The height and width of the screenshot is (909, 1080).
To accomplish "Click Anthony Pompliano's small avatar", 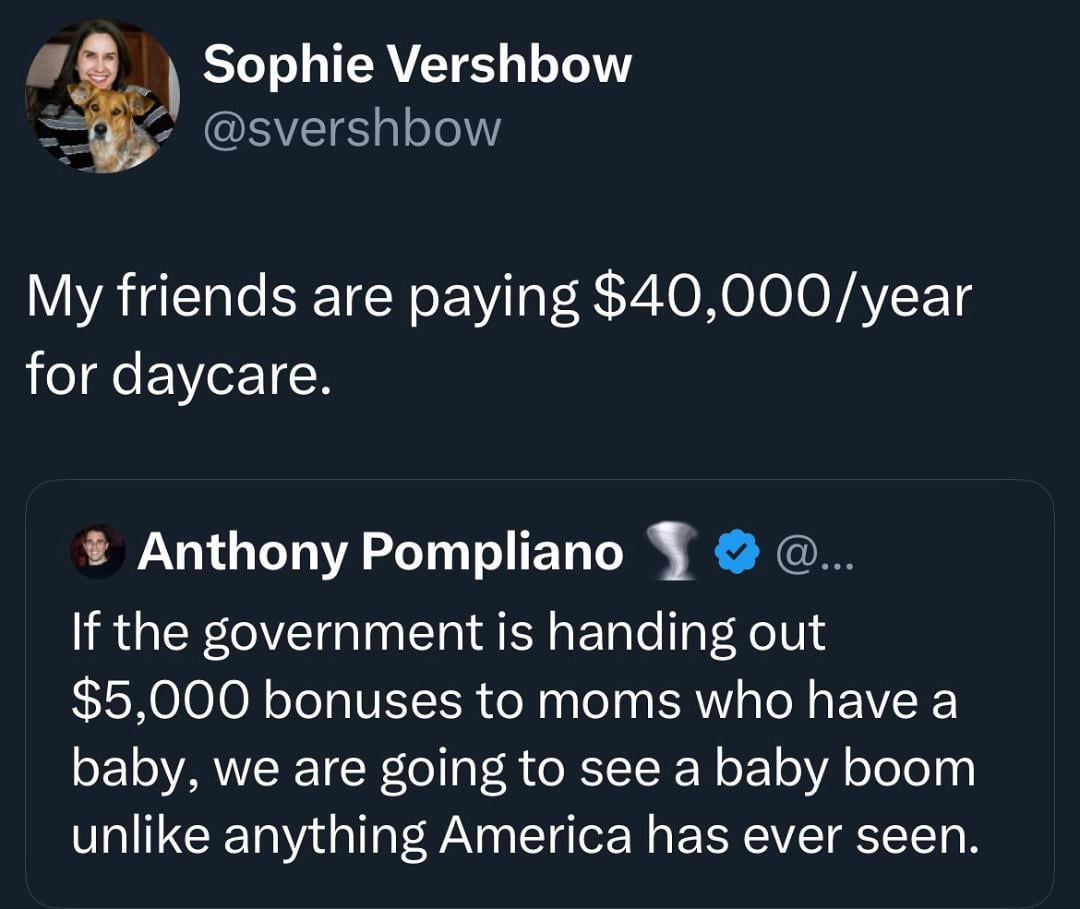I will point(98,552).
